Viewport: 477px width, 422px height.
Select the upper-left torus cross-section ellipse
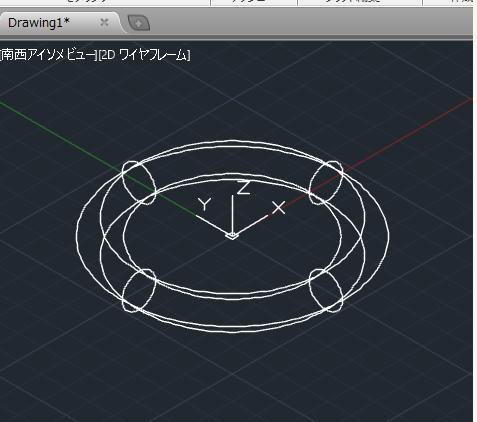click(139, 183)
